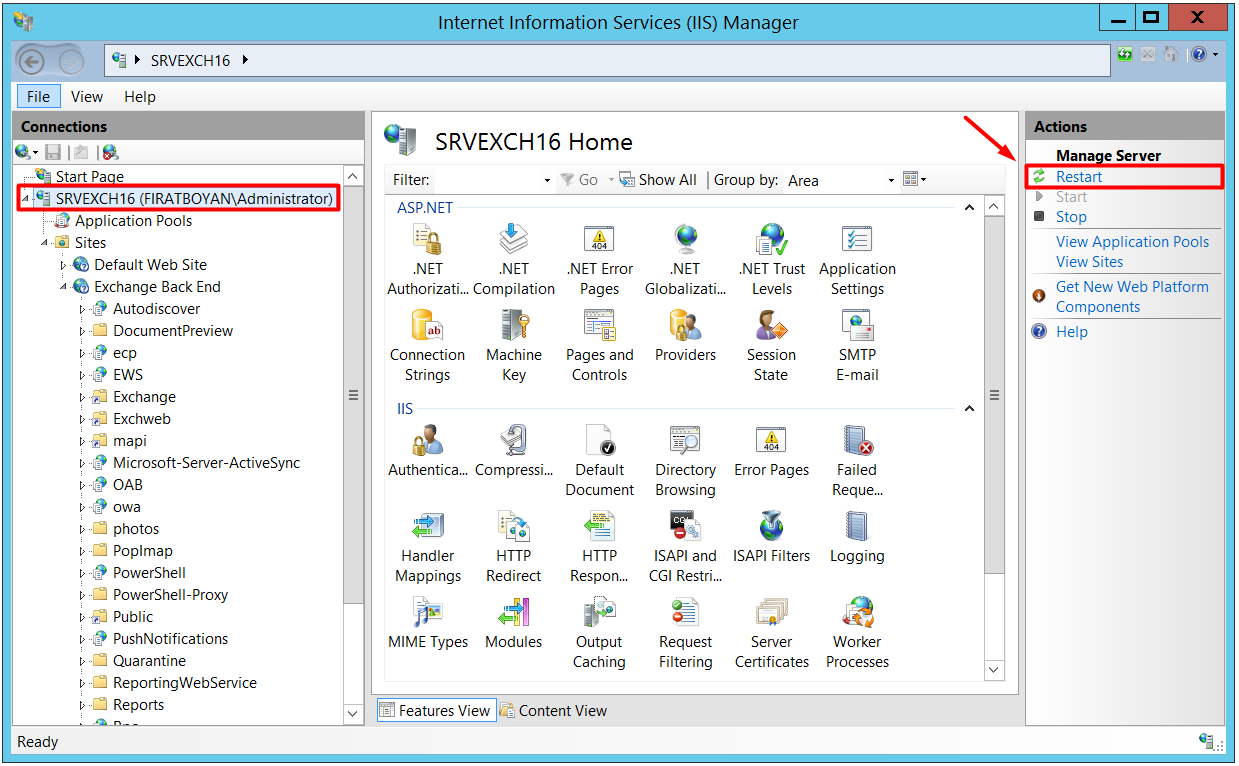Open Server Certificates feature
Image resolution: width=1239 pixels, height=766 pixels.
point(772,631)
